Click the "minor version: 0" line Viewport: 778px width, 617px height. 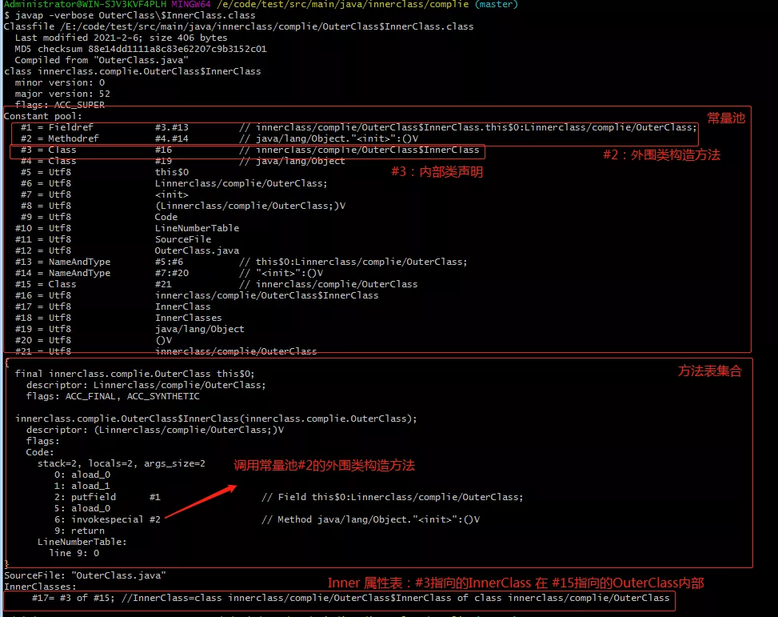pos(60,83)
